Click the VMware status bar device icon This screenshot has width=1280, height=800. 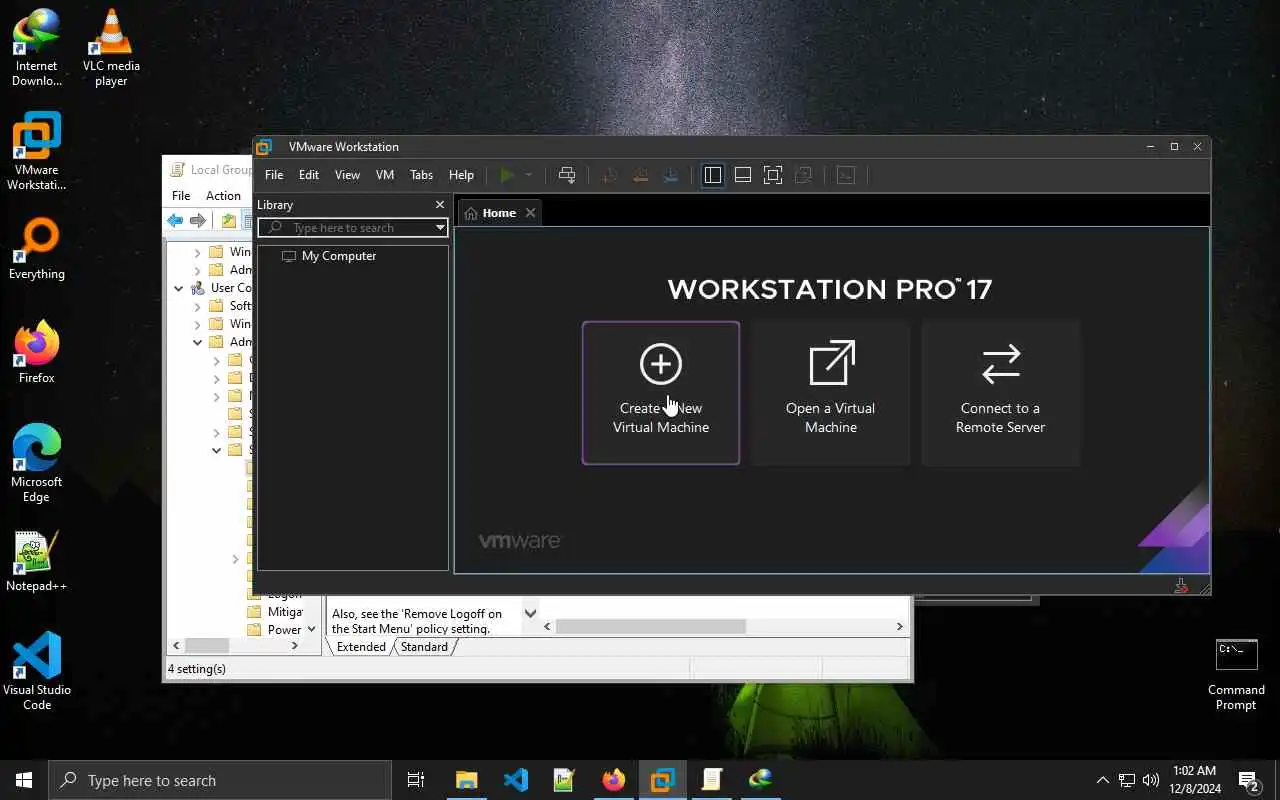(1181, 586)
